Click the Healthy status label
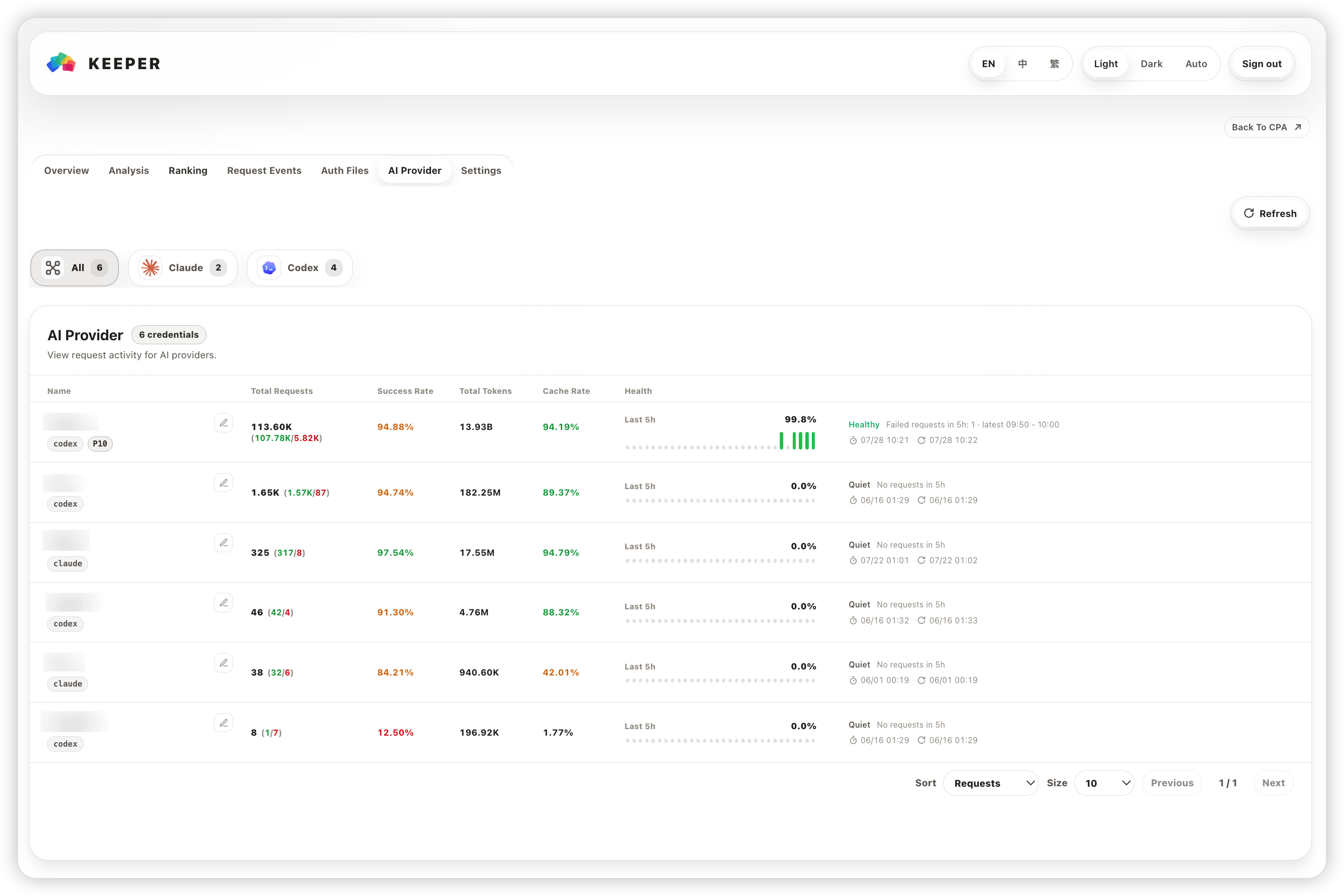 coord(863,424)
